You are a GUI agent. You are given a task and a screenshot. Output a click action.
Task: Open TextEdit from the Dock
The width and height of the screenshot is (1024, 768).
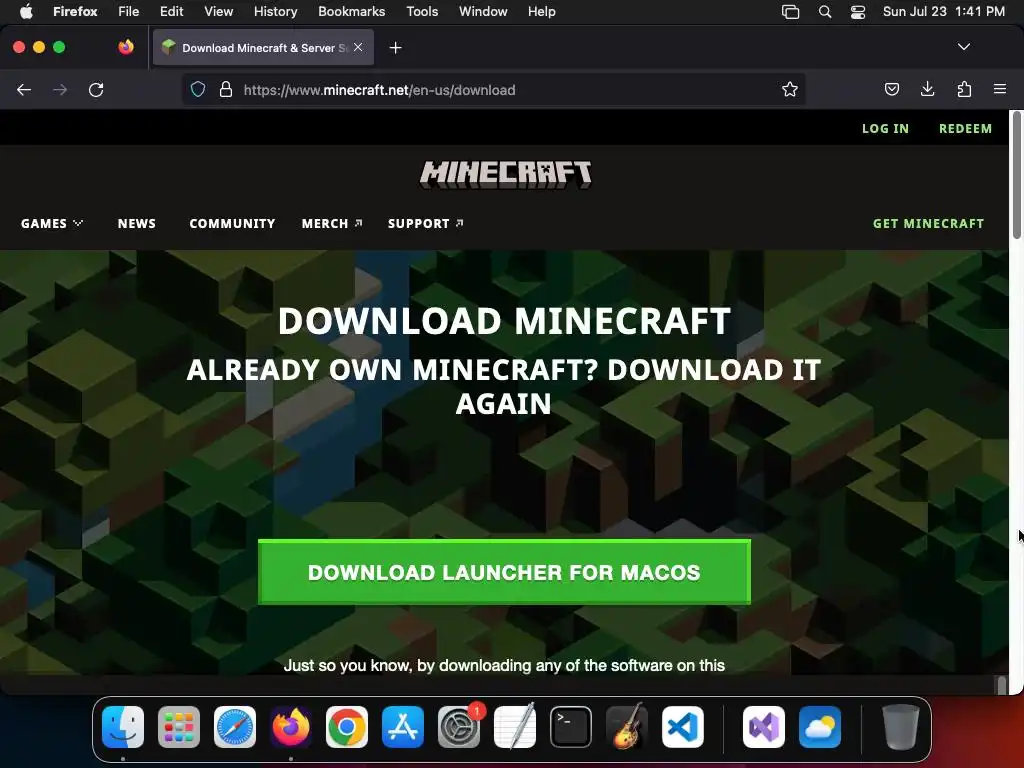point(515,727)
